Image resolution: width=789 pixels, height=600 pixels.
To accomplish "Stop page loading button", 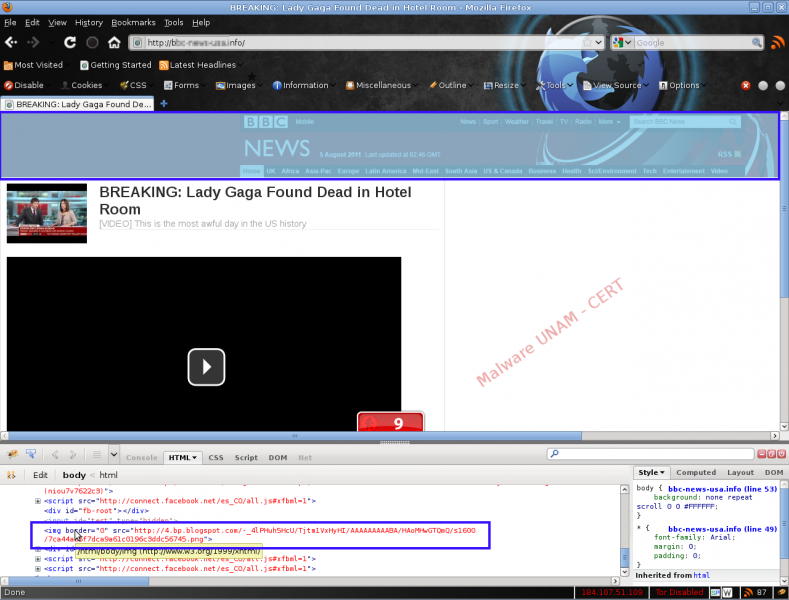I will [92, 43].
